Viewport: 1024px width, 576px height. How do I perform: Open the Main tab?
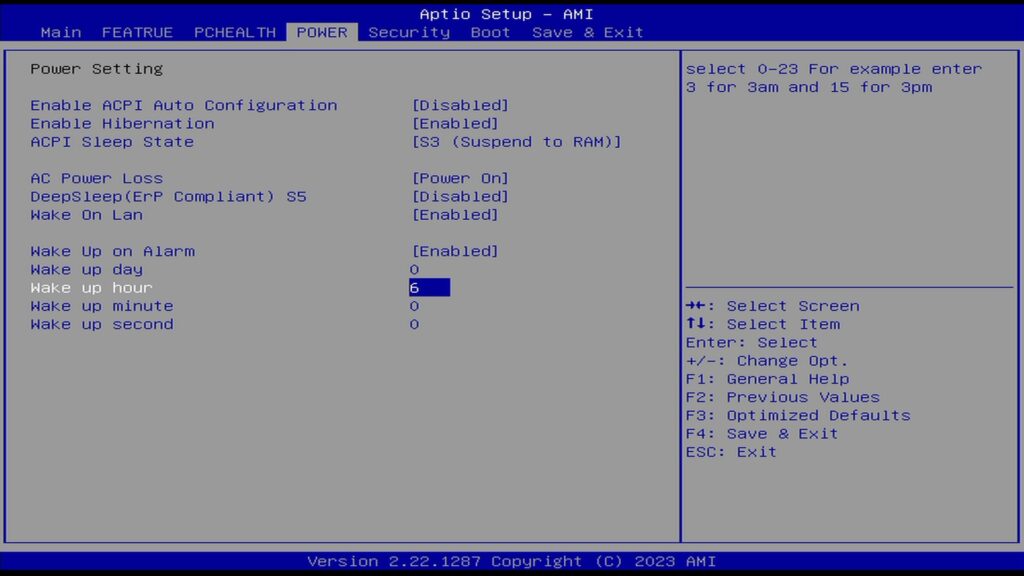61,32
